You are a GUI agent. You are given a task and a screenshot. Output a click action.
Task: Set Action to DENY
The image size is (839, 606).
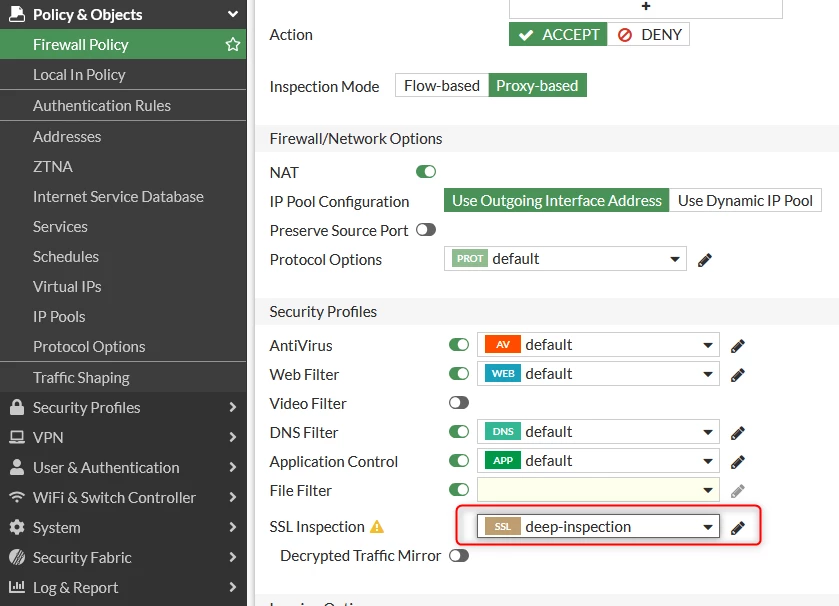[x=648, y=34]
